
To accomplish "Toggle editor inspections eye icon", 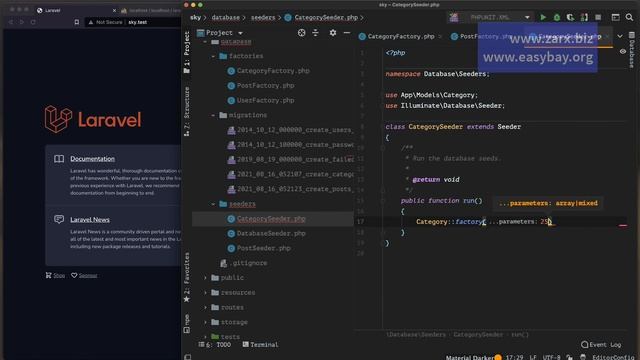I will tap(623, 52).
